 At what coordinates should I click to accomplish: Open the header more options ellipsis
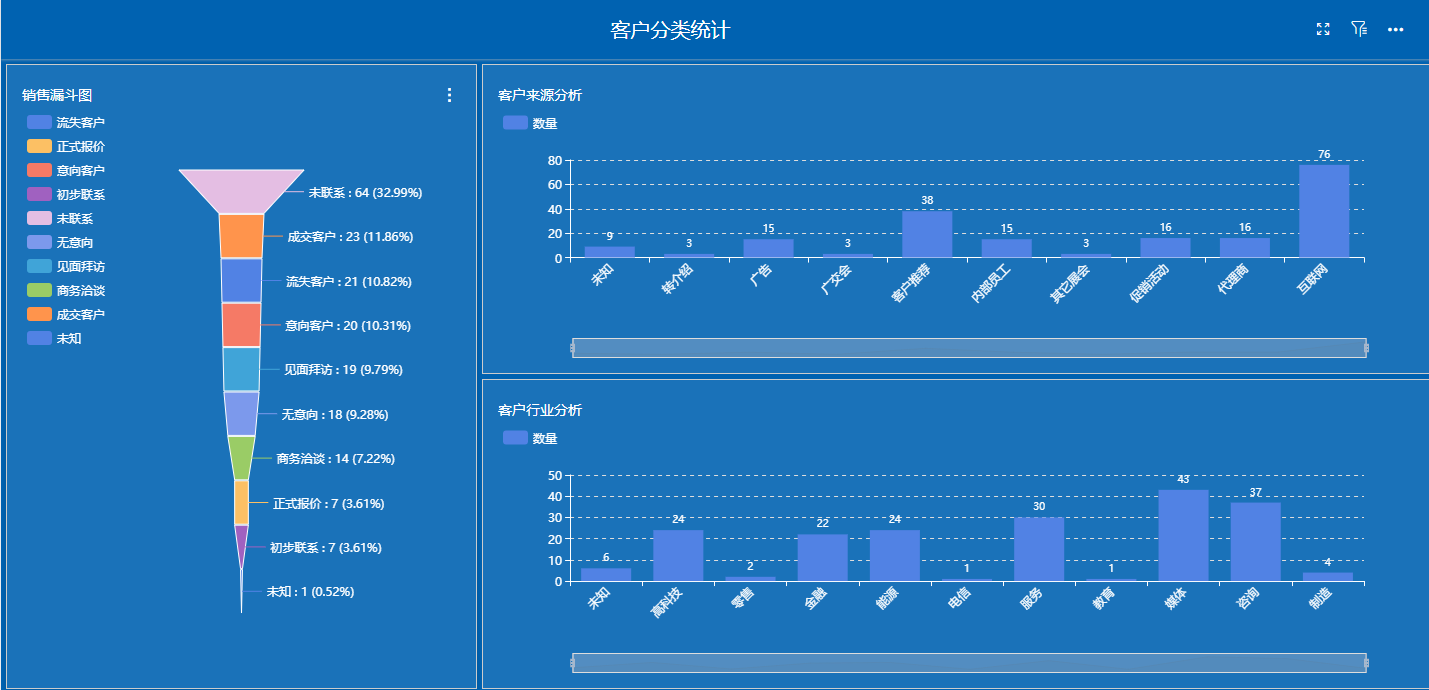pyautogui.click(x=1395, y=30)
